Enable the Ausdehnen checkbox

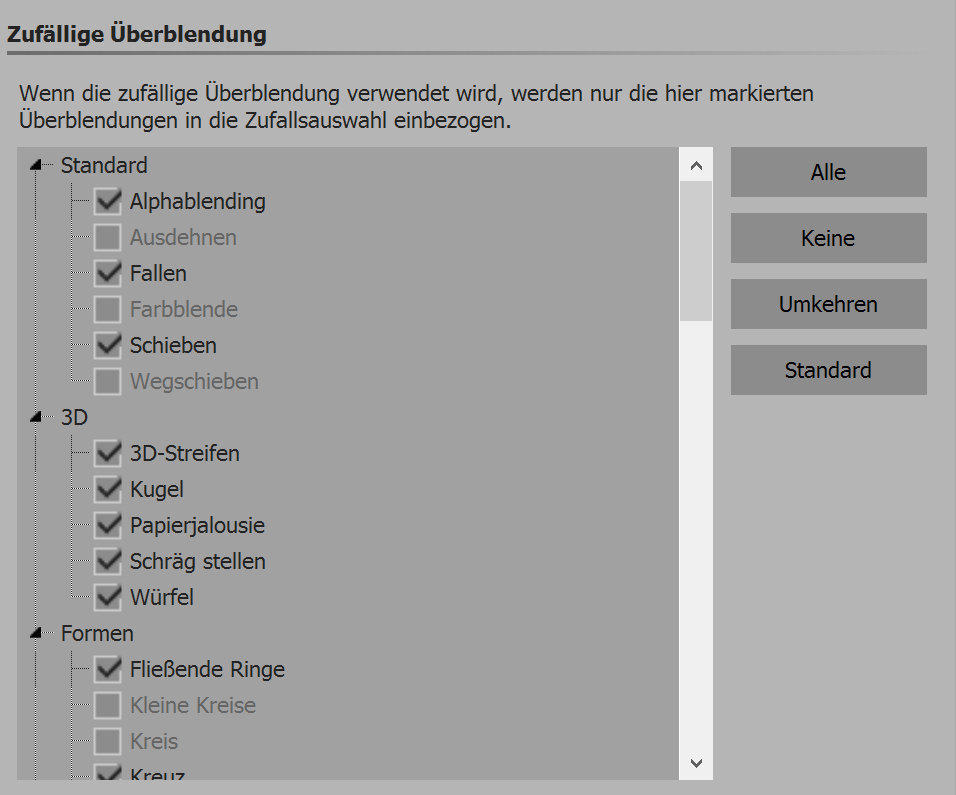pos(108,237)
